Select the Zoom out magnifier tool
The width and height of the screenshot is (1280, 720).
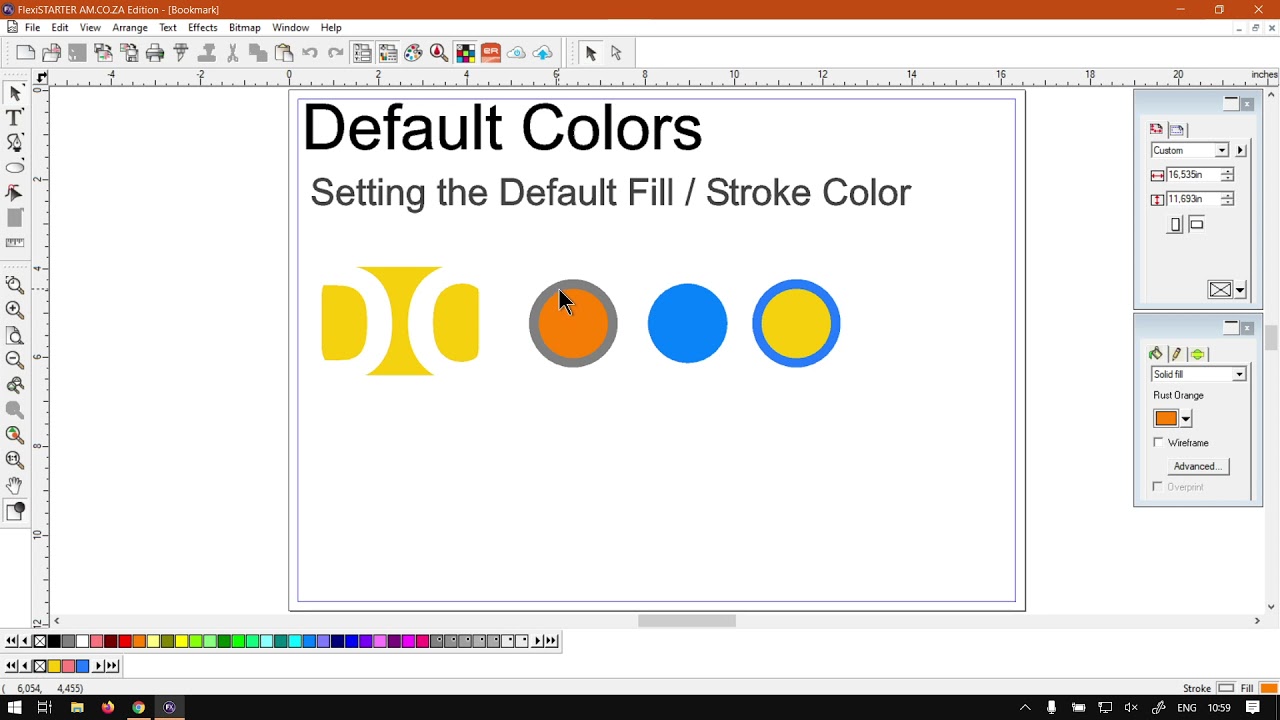(15, 359)
